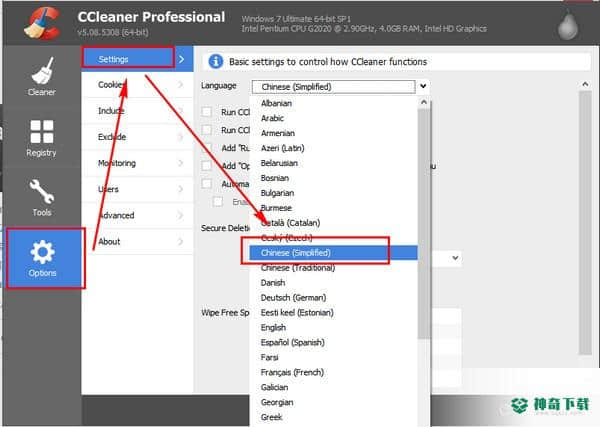Choose Bosnian from language list
The image size is (600, 427).
(x=333, y=178)
